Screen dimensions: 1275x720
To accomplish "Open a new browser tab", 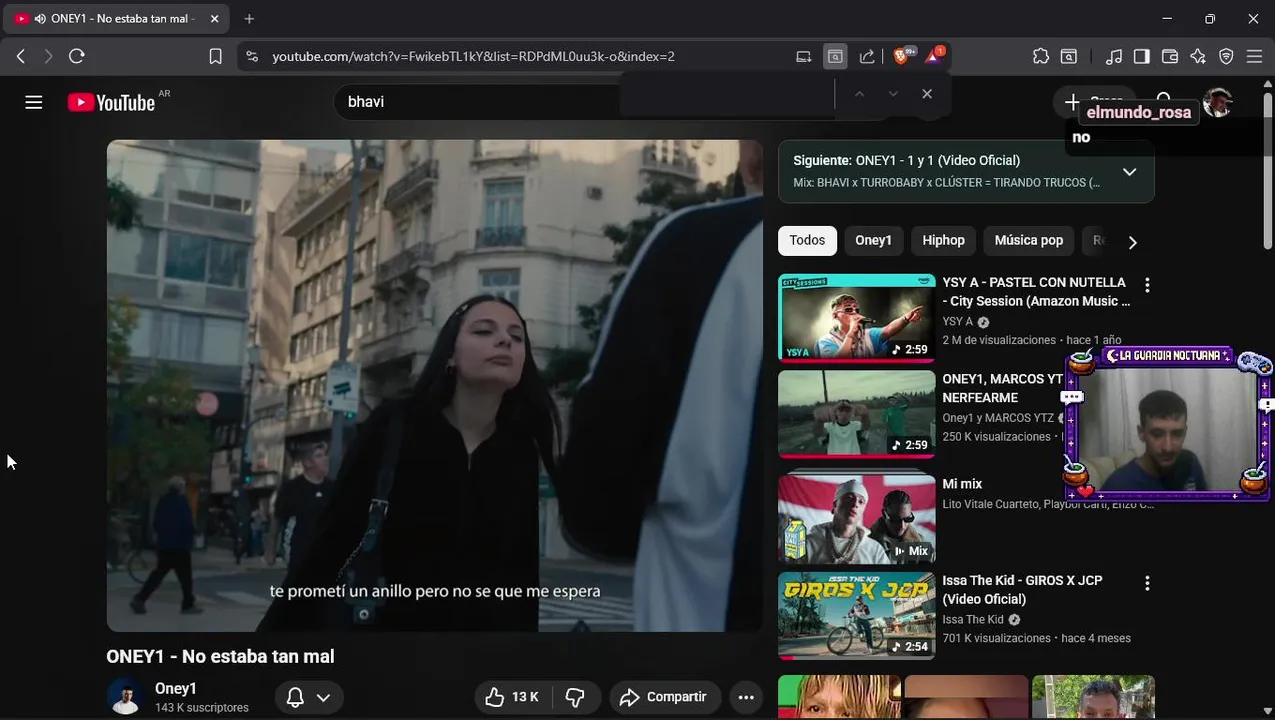I will click(x=249, y=19).
